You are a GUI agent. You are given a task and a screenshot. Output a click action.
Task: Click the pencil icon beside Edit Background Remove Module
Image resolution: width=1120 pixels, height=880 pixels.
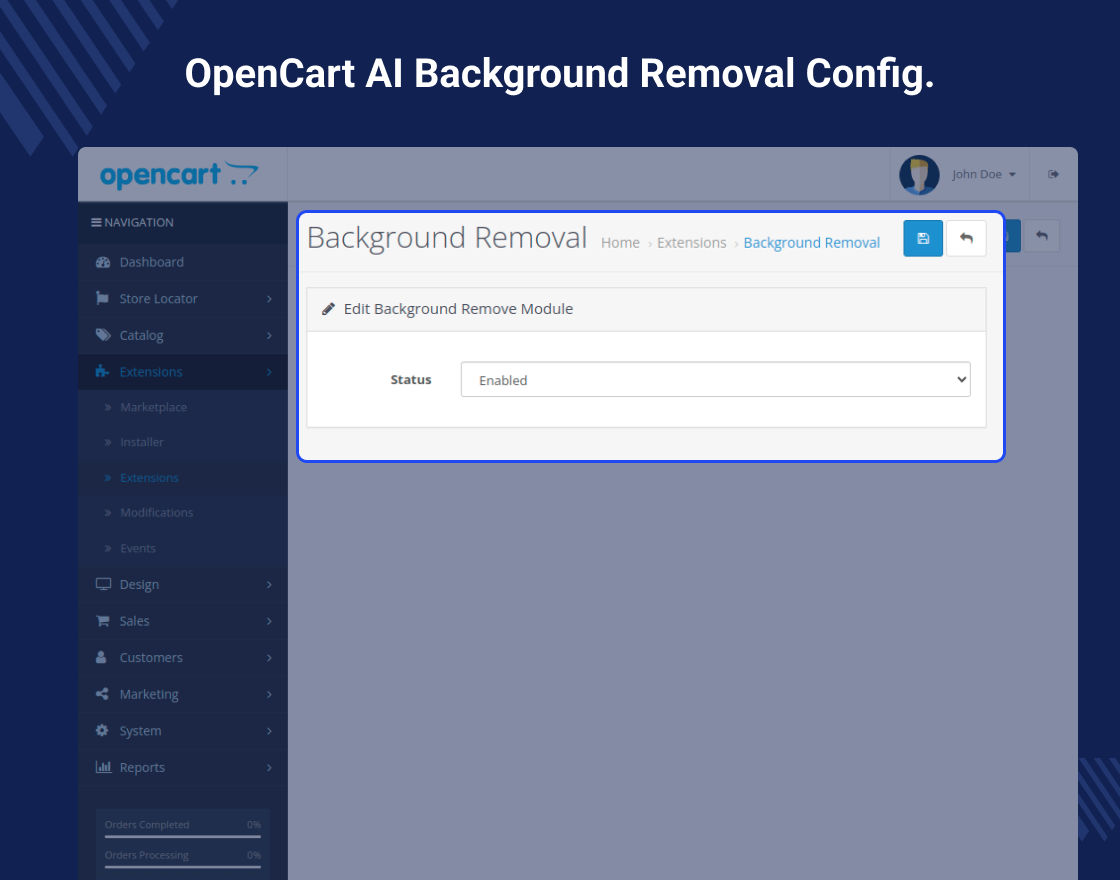[328, 309]
